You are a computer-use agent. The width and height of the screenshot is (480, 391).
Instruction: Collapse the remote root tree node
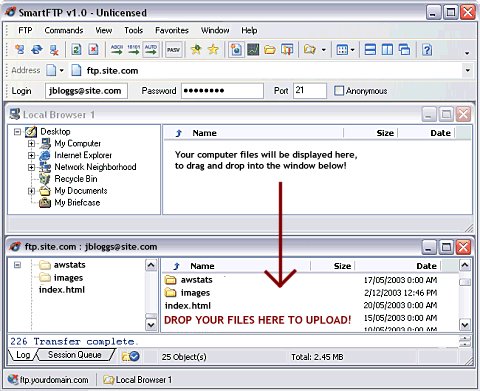pyautogui.click(x=17, y=265)
